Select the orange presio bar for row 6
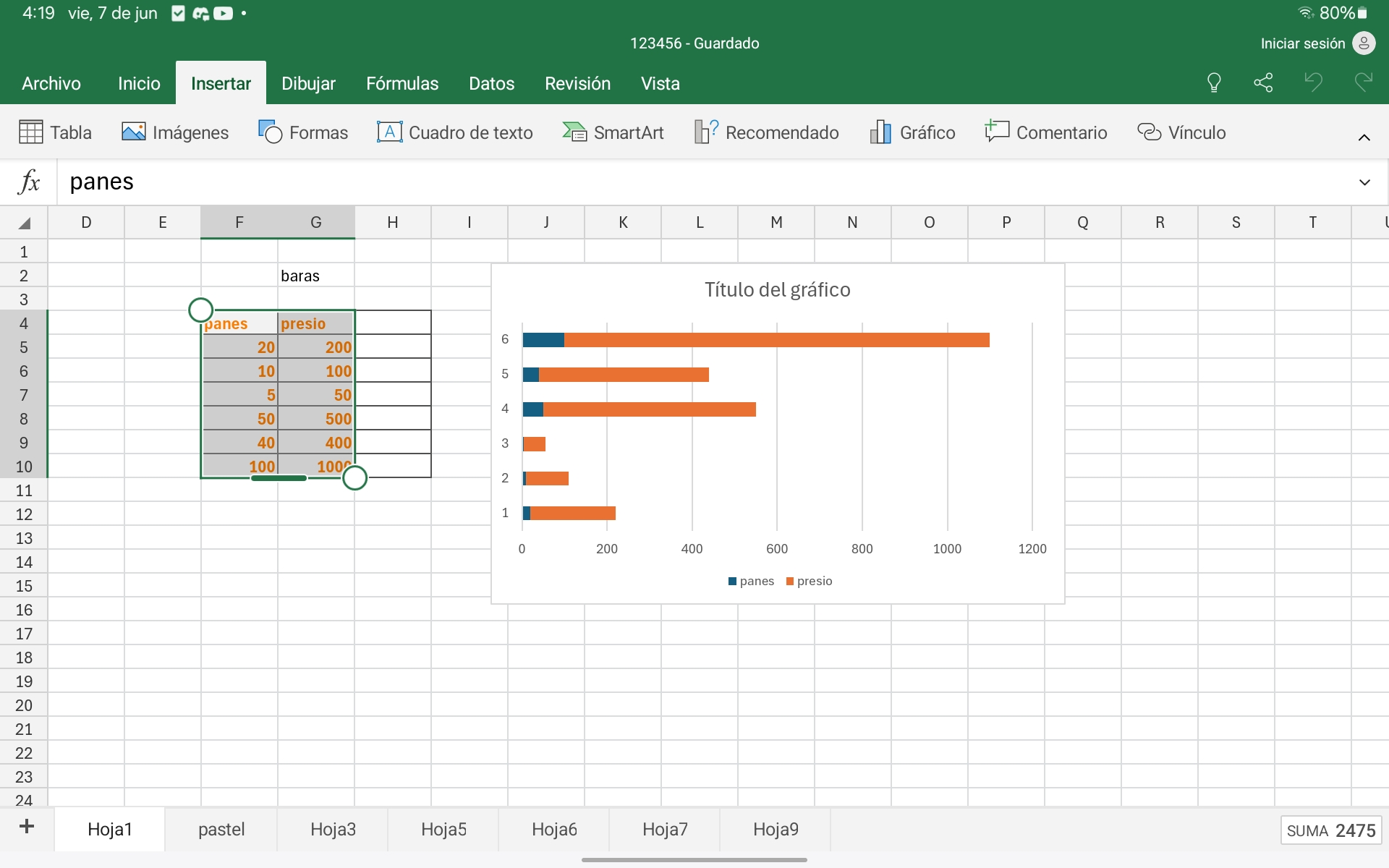1389x868 pixels. tap(776, 340)
